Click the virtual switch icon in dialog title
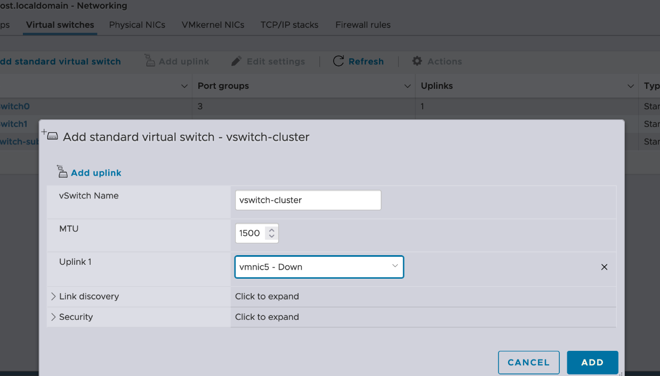 tap(52, 136)
